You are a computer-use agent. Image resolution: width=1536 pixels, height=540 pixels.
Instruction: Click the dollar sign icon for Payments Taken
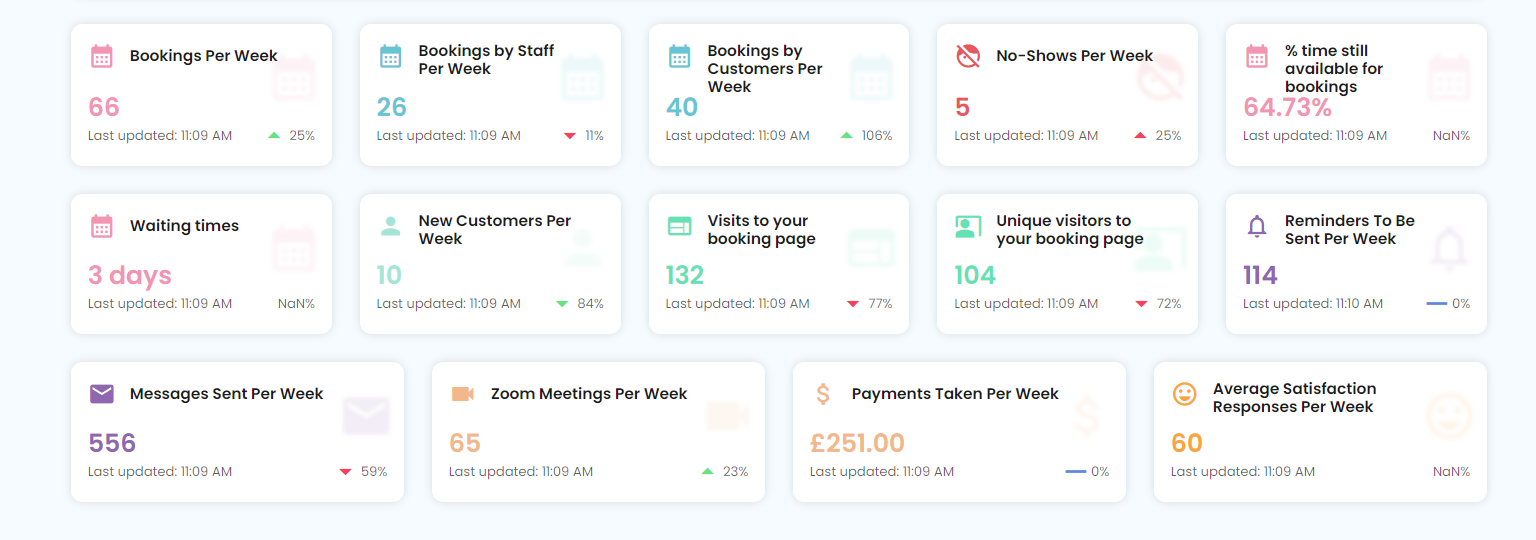[823, 394]
